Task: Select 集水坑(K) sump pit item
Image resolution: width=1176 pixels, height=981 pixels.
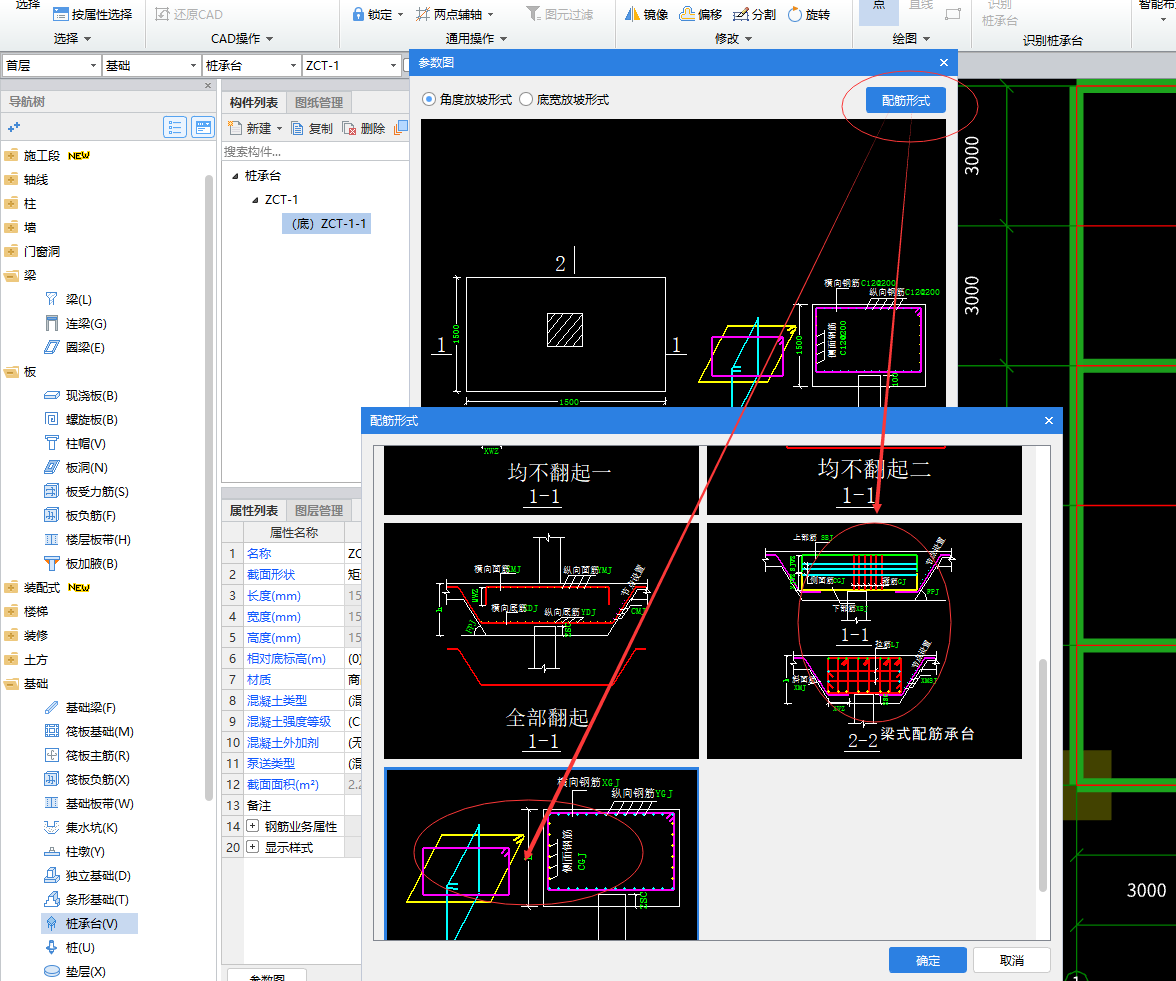Action: [x=81, y=827]
